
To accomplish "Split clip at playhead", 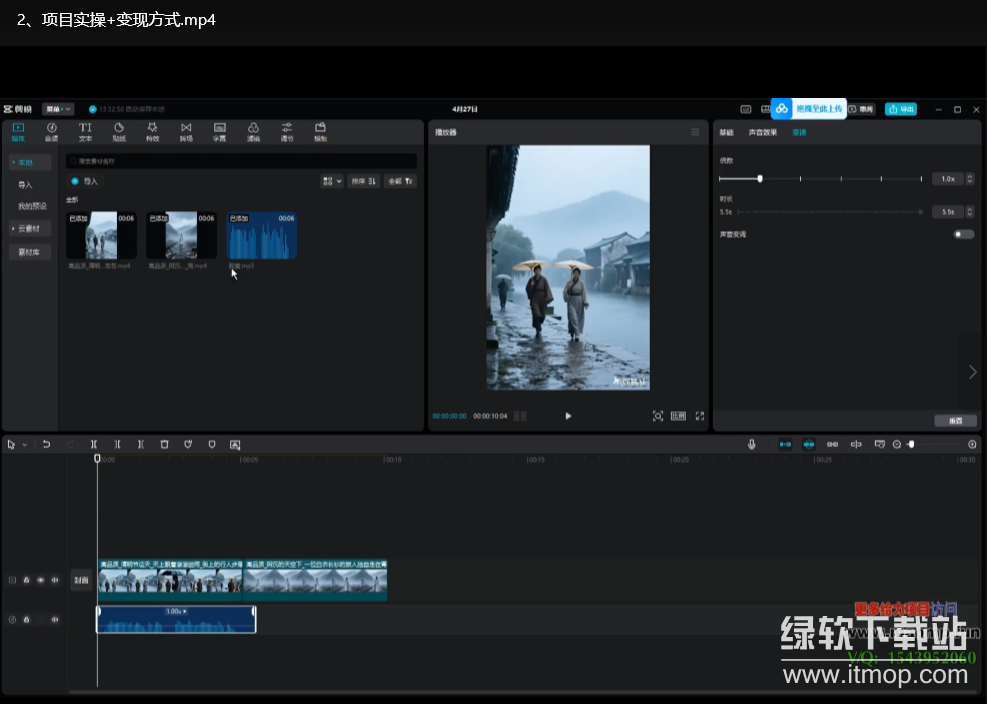I will [x=94, y=445].
